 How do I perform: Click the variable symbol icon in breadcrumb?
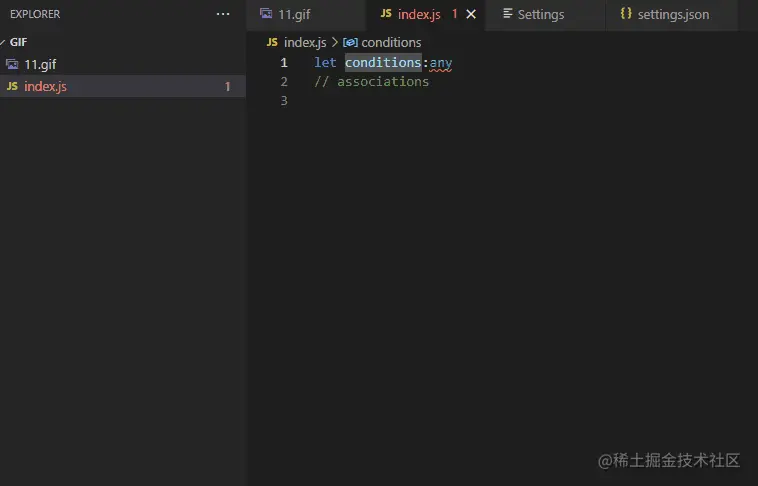click(350, 43)
